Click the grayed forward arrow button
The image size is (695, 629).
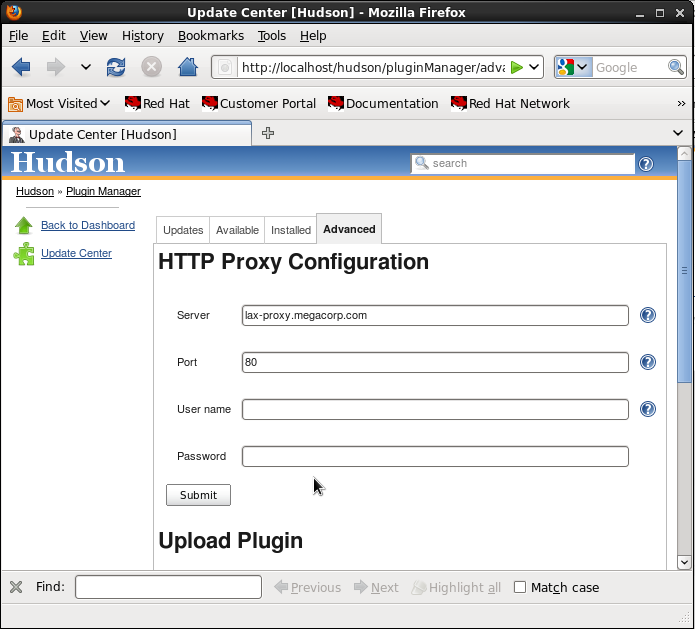[x=56, y=67]
